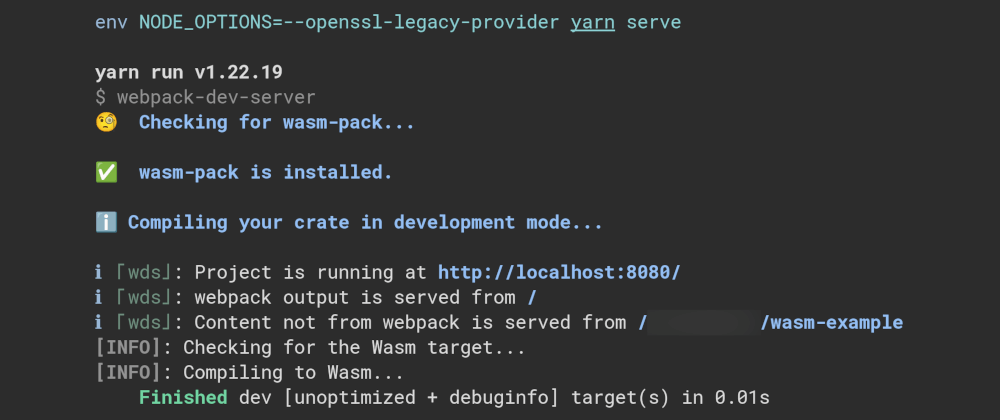Click 'Checking for wasm-pack...' message
1000x420 pixels.
pos(277,122)
